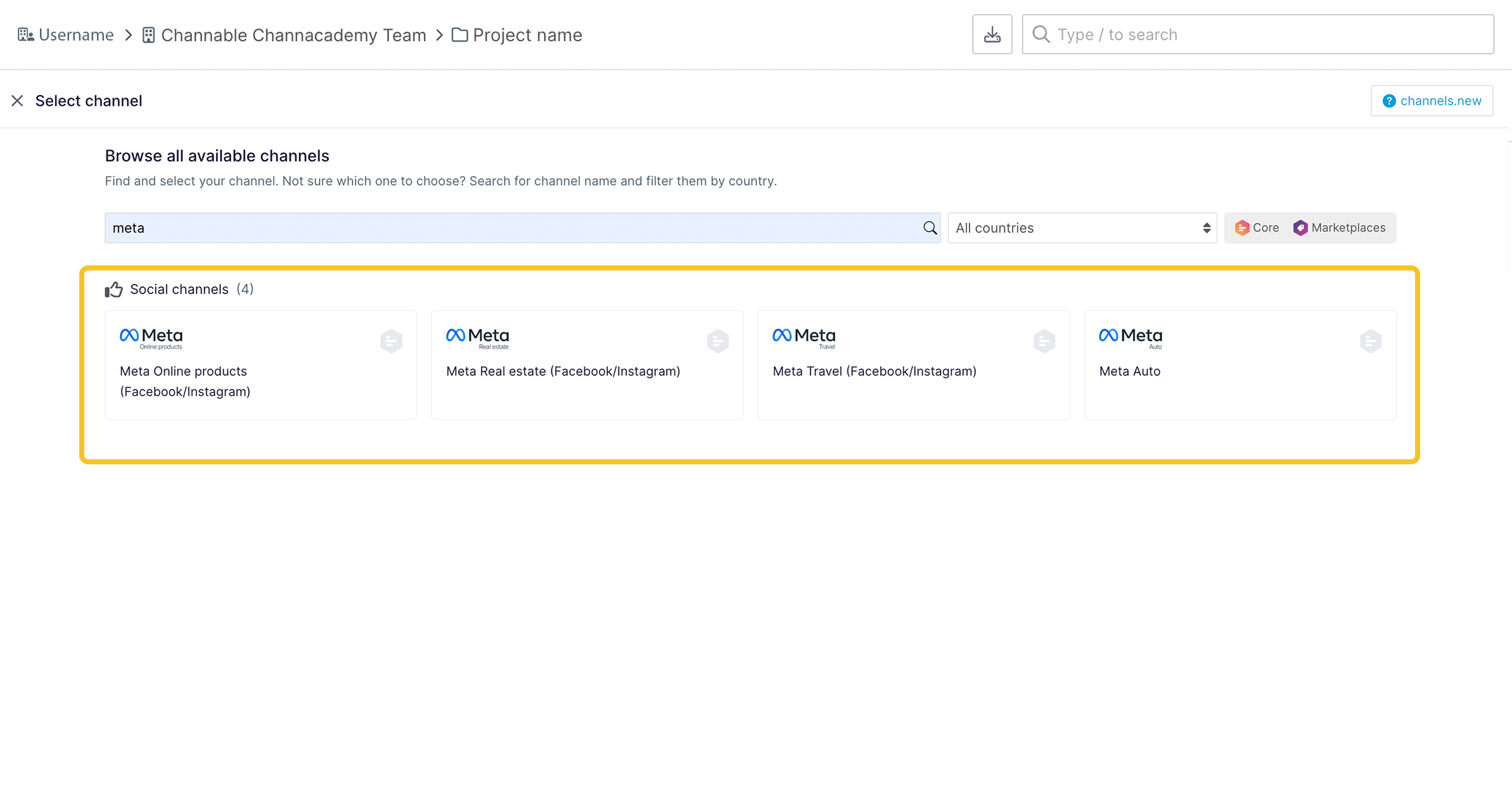The width and height of the screenshot is (1512, 800).
Task: Click the second breadcrumb chevron separator
Action: pos(439,35)
